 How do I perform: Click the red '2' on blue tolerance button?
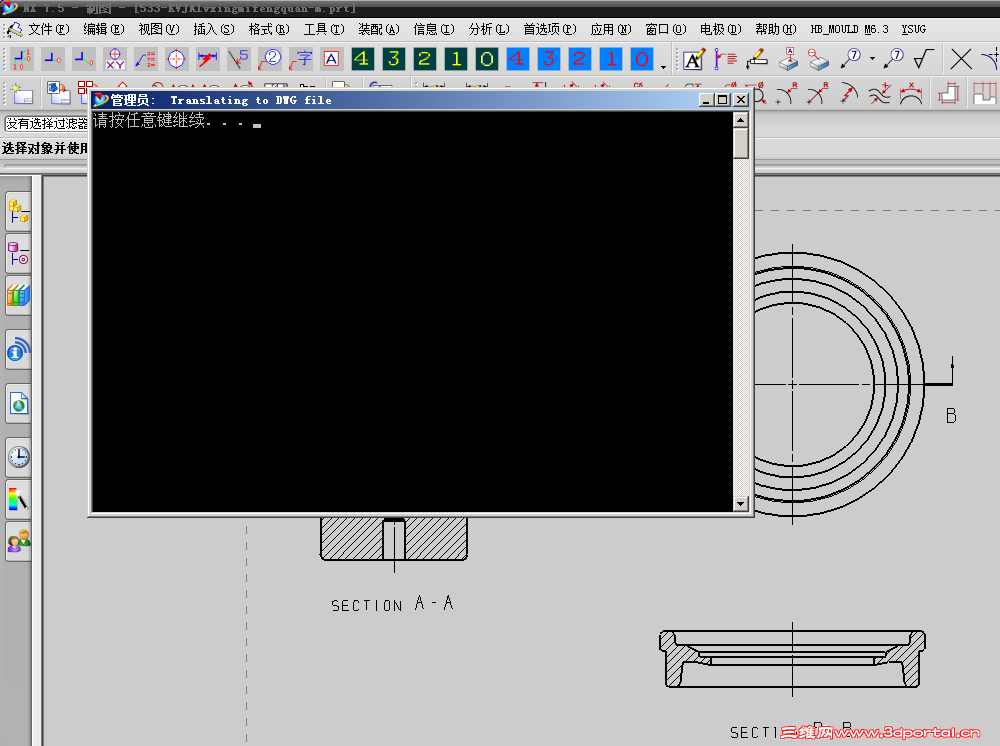[580, 59]
